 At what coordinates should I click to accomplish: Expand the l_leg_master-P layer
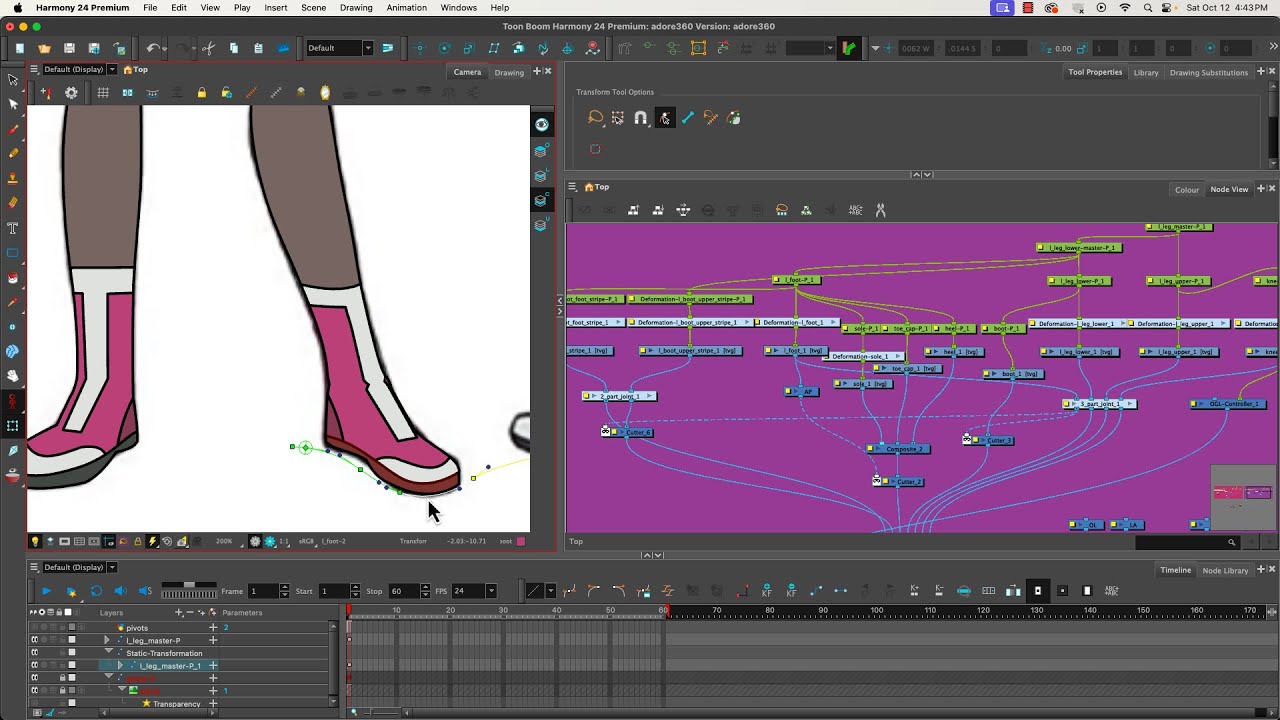(x=107, y=640)
